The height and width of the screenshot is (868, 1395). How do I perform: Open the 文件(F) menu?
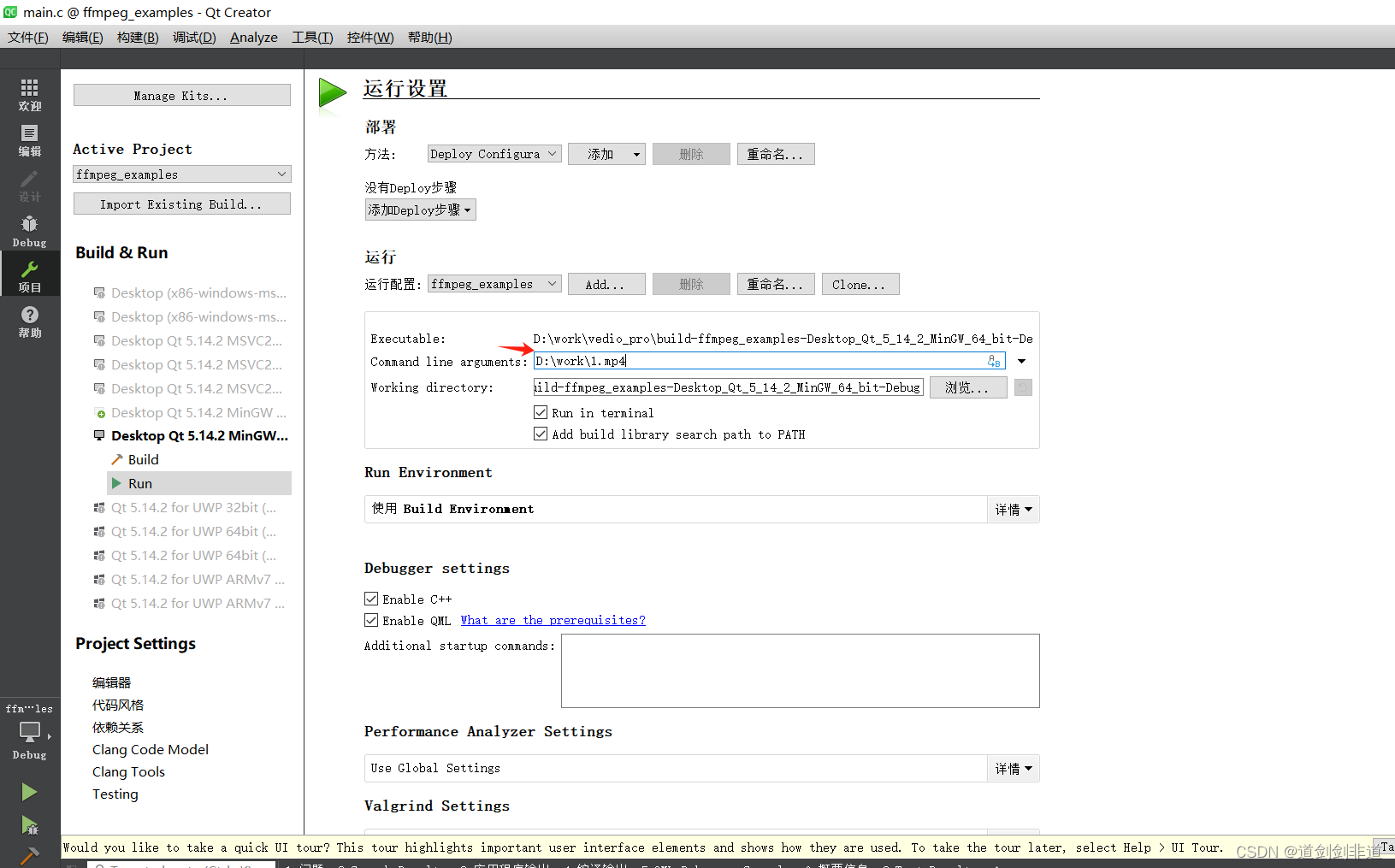pos(28,37)
